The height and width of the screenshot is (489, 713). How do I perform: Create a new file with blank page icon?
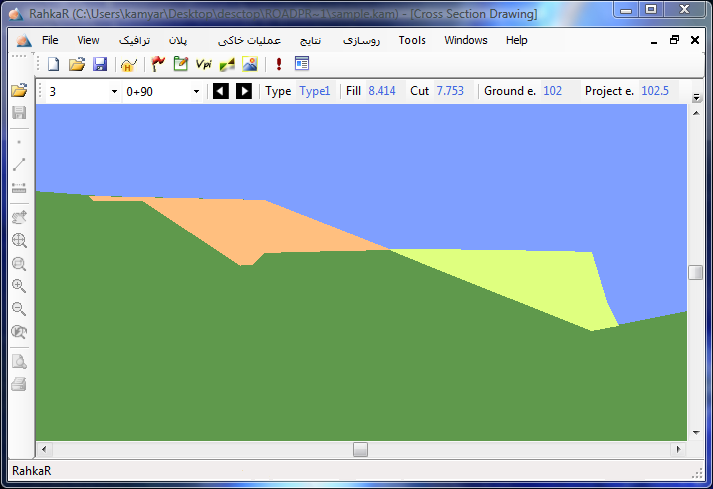tap(54, 64)
